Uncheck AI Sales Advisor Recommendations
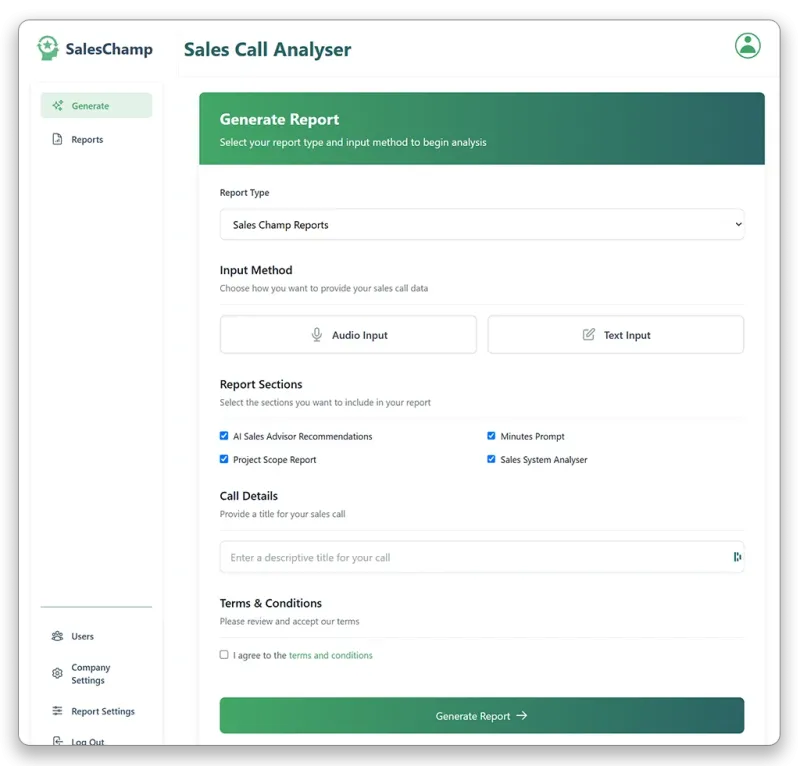This screenshot has width=800, height=766. tap(224, 436)
